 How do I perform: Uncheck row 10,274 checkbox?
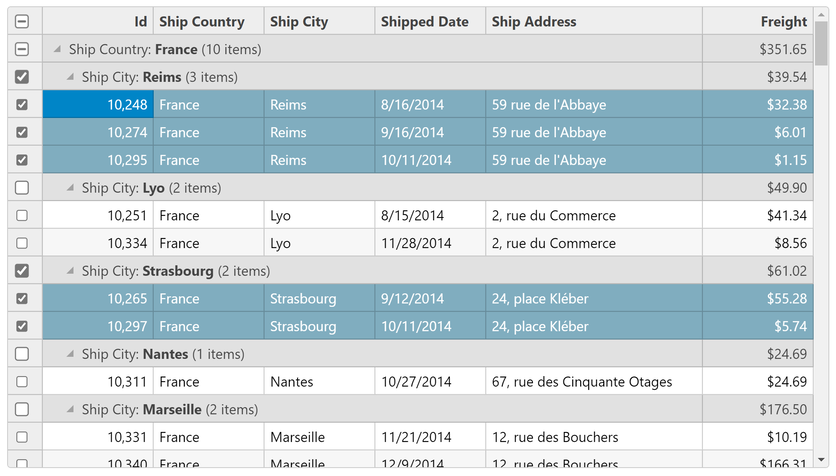pyautogui.click(x=22, y=132)
